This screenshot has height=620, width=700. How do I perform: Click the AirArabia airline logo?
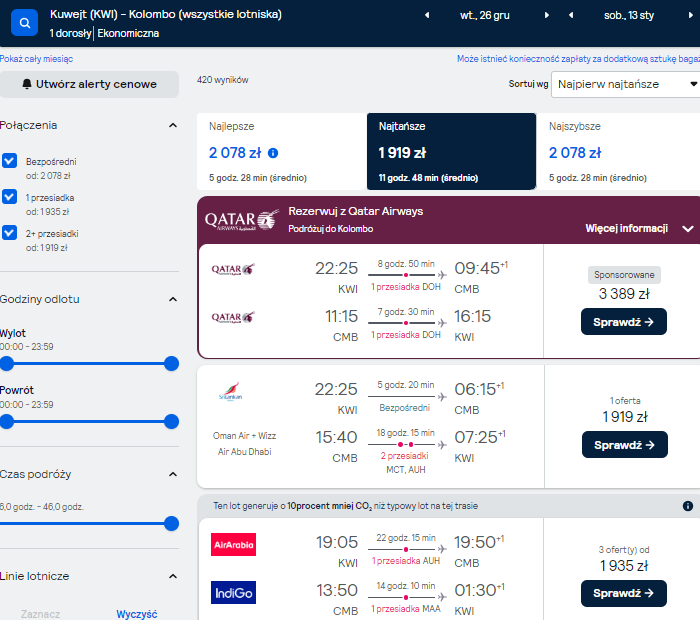tap(233, 545)
